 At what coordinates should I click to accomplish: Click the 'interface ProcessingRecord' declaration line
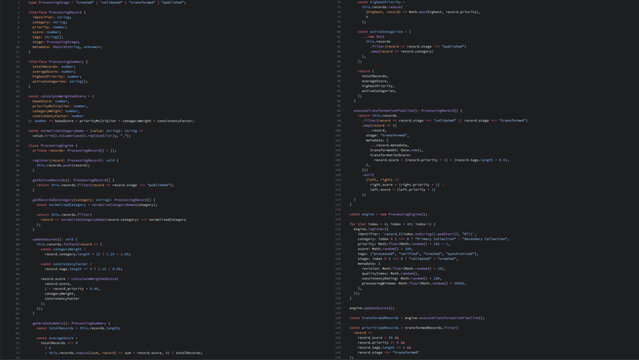tap(57, 12)
